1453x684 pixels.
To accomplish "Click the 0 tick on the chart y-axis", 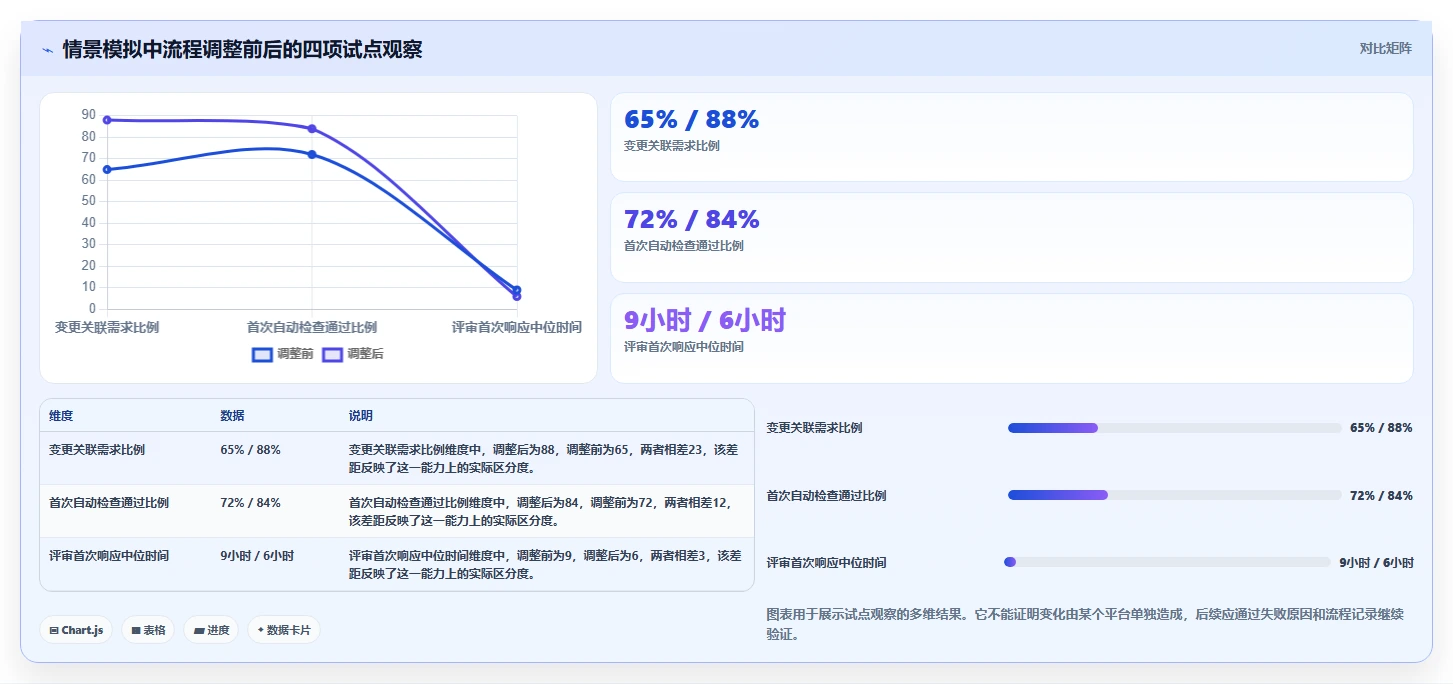I will tap(92, 309).
